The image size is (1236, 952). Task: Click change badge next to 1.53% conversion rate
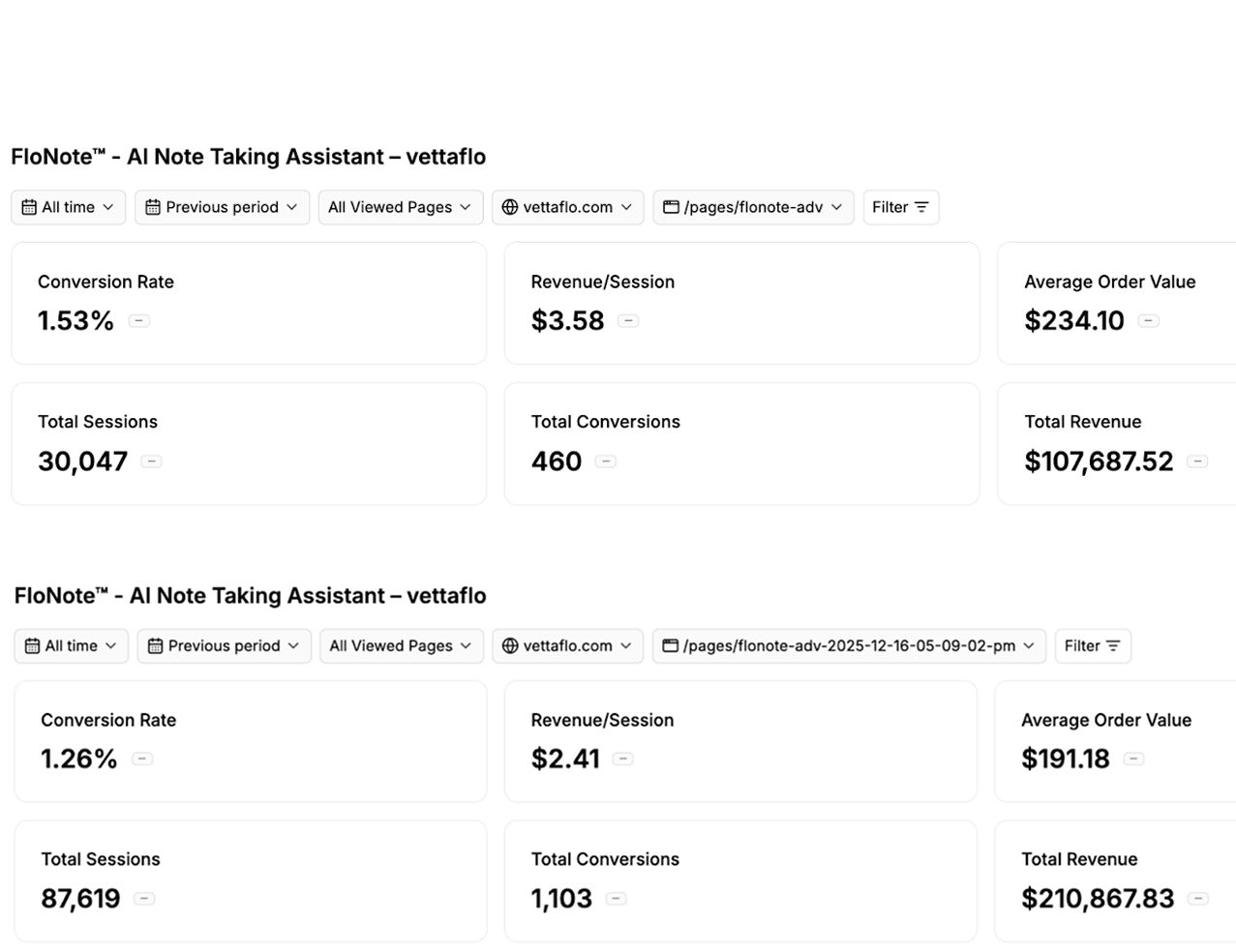[x=139, y=321]
